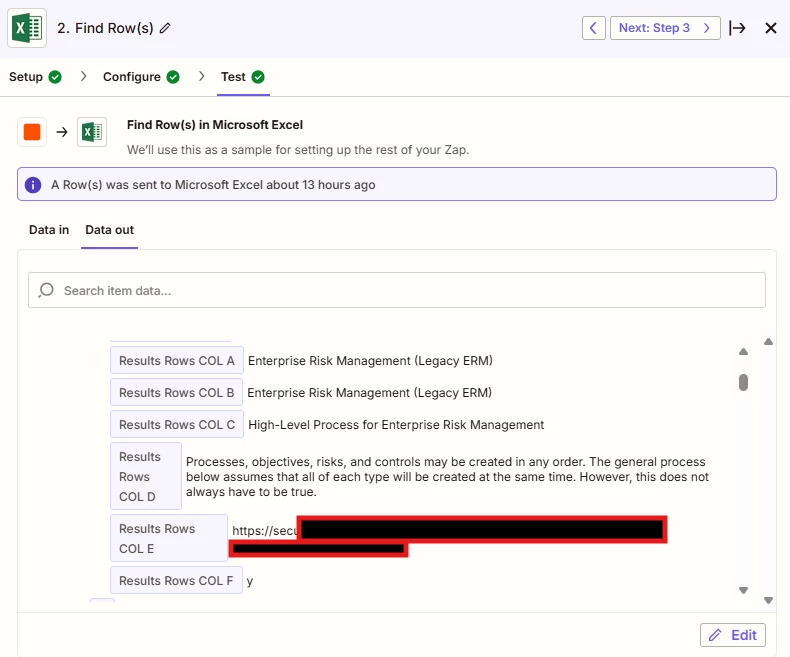This screenshot has height=657, width=790.
Task: Click the Edit button
Action: click(x=733, y=635)
